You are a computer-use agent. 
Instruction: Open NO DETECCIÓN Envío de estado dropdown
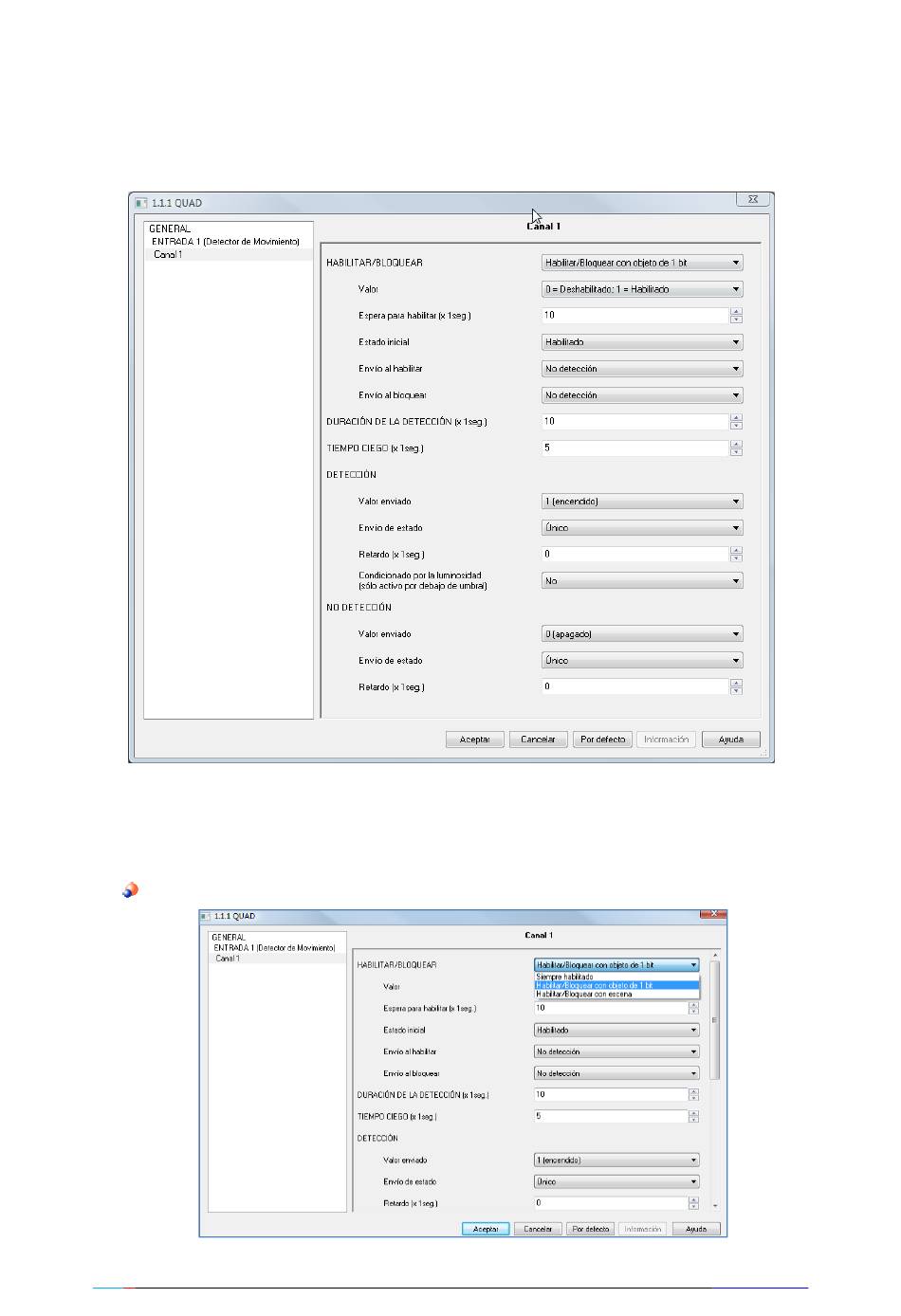click(x=642, y=661)
